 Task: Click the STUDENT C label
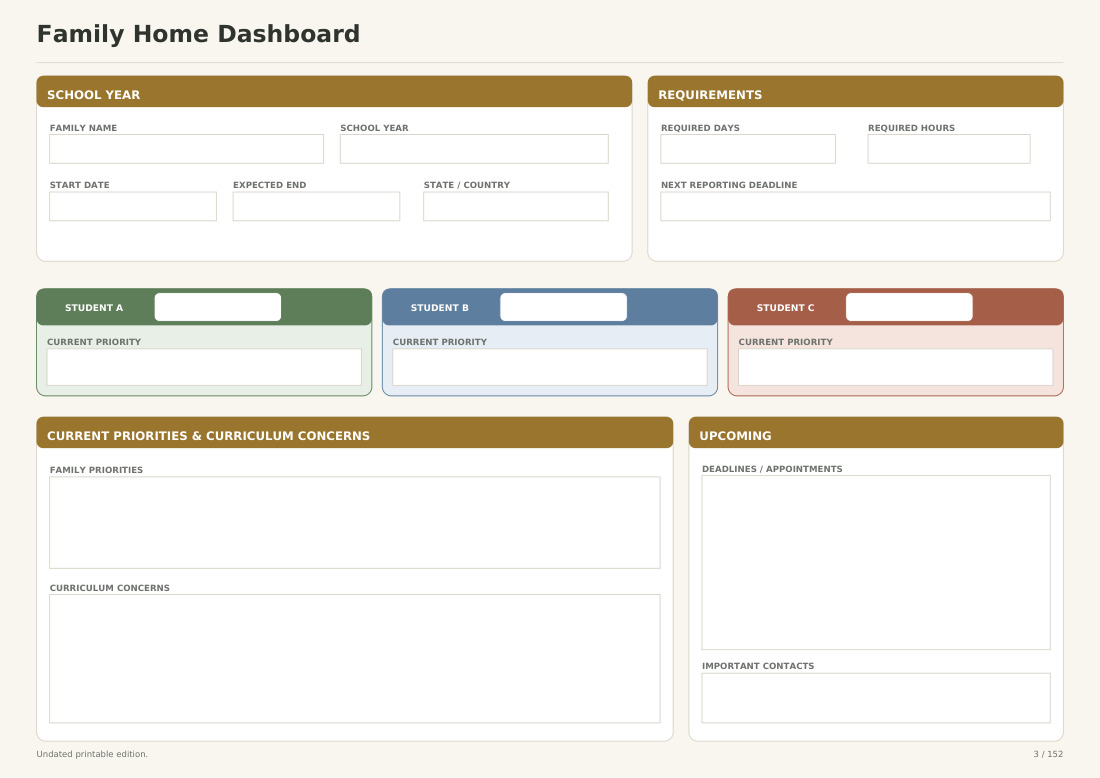click(786, 308)
